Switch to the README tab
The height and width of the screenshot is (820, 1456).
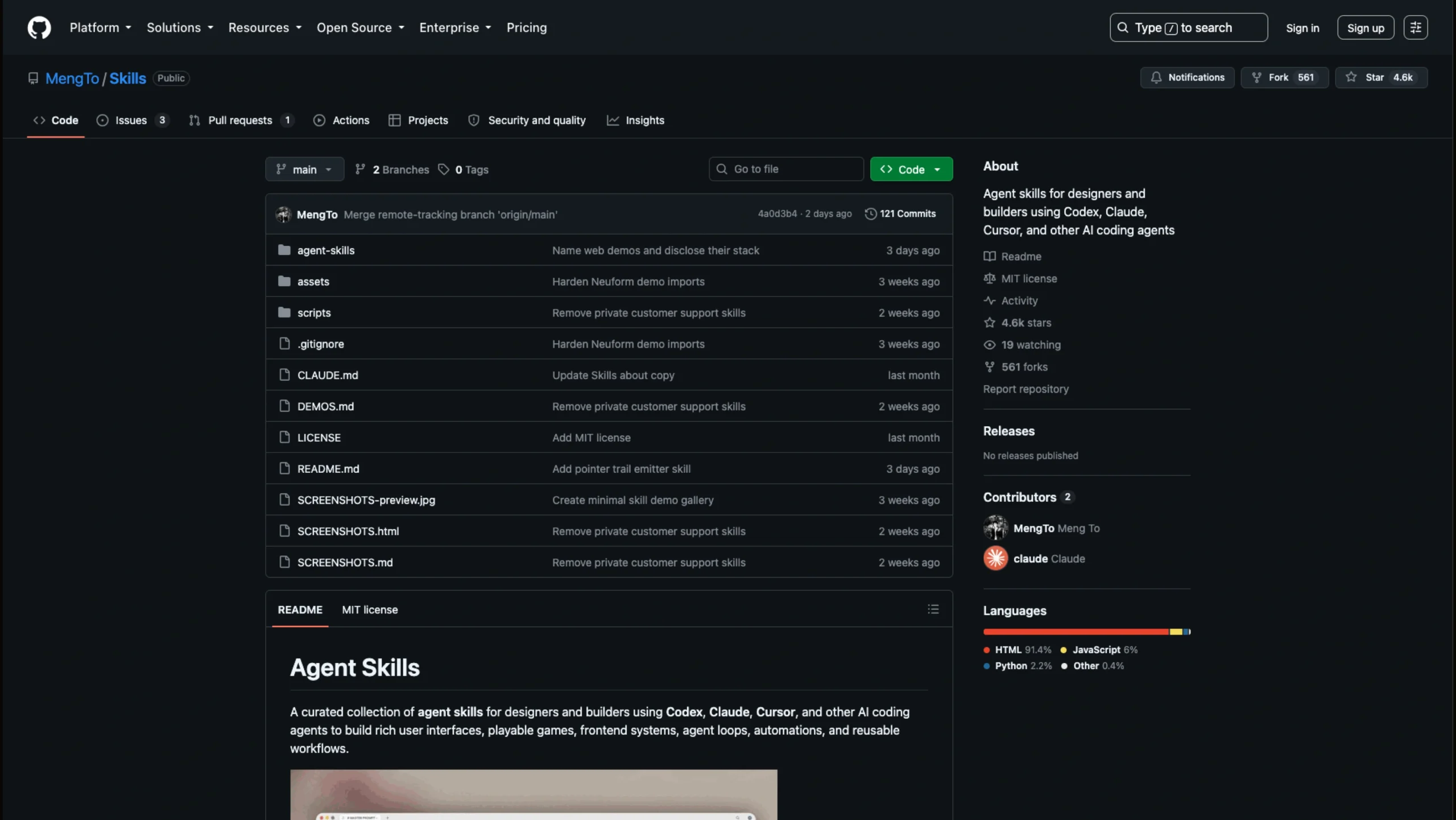point(300,609)
